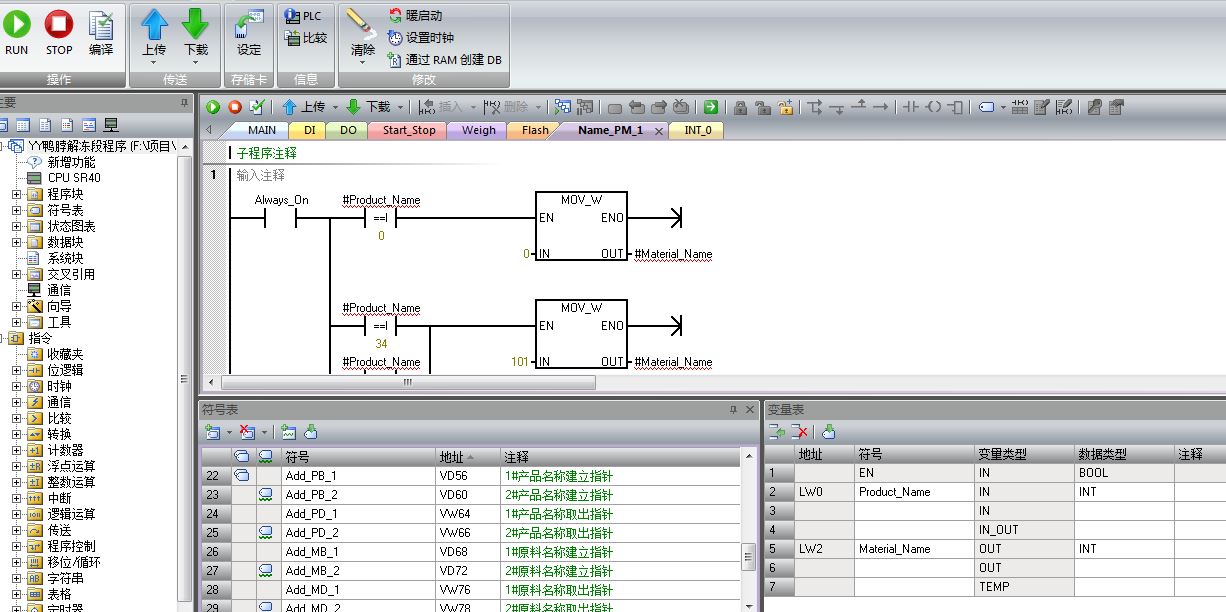Click the insert contact icon in editor toolbar
Screen dimensions: 1226x612
pyautogui.click(x=909, y=107)
